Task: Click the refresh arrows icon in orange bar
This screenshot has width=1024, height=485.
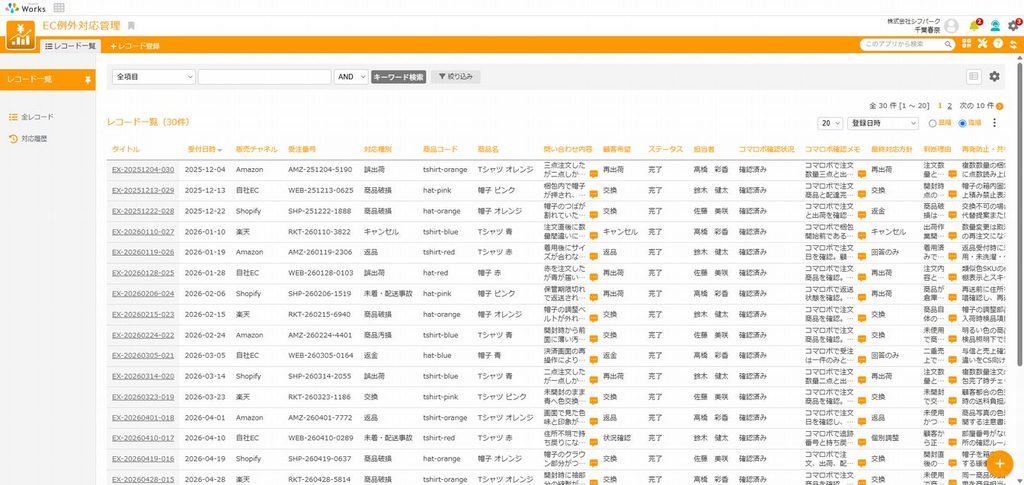Action: (x=1013, y=44)
